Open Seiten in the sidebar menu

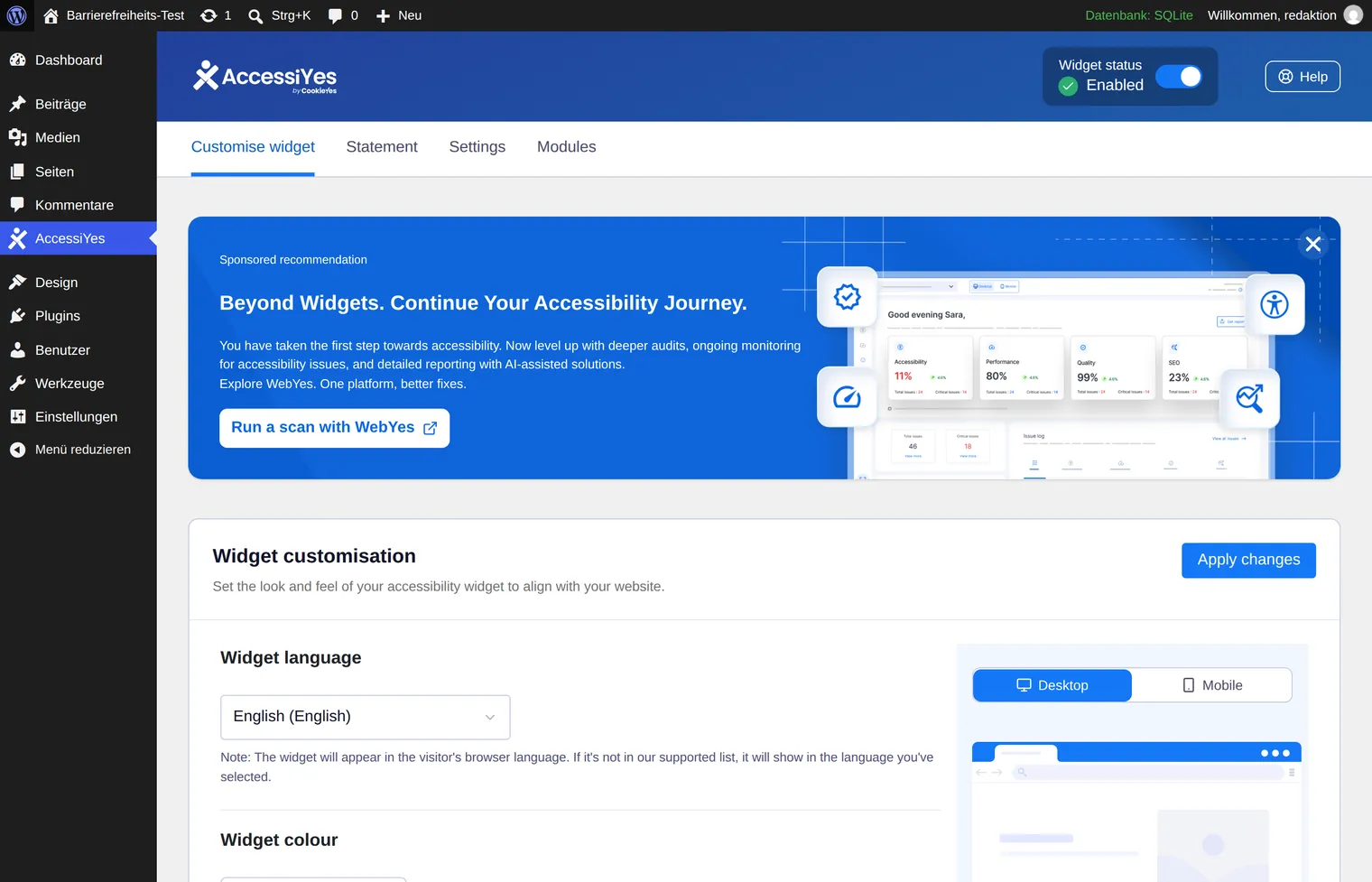[79, 172]
